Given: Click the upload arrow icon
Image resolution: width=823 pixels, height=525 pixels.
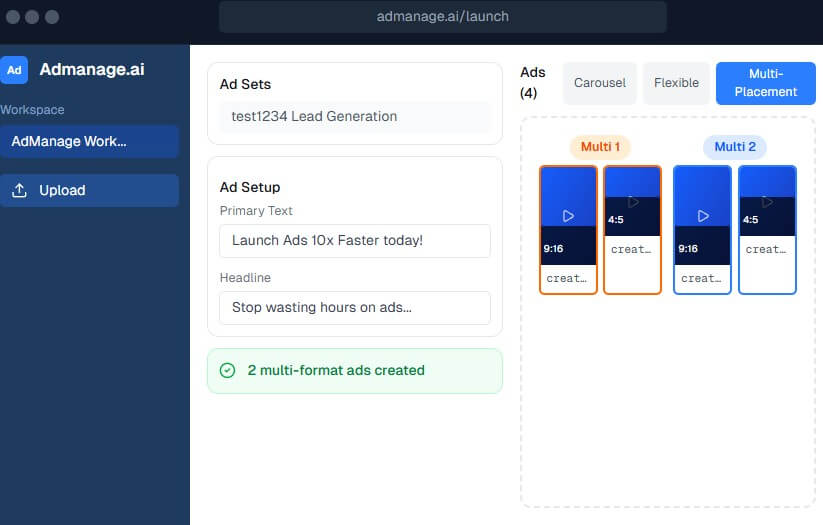Looking at the screenshot, I should tap(19, 190).
